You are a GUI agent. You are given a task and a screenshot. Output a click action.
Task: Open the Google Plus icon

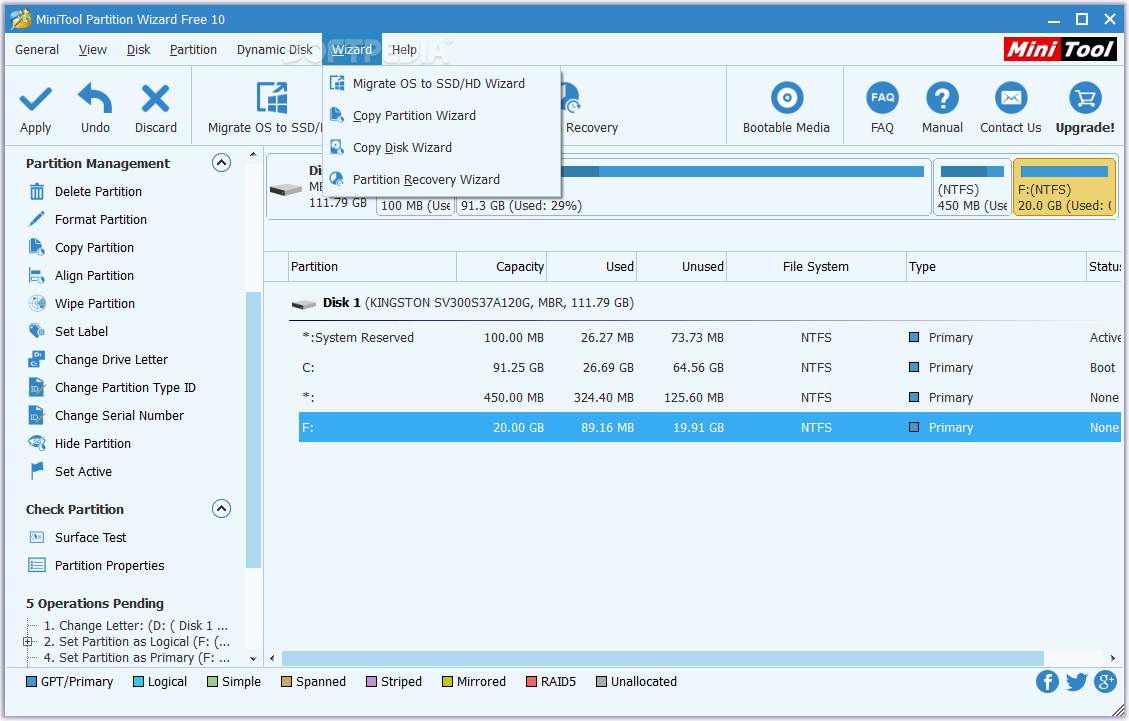tap(1105, 681)
